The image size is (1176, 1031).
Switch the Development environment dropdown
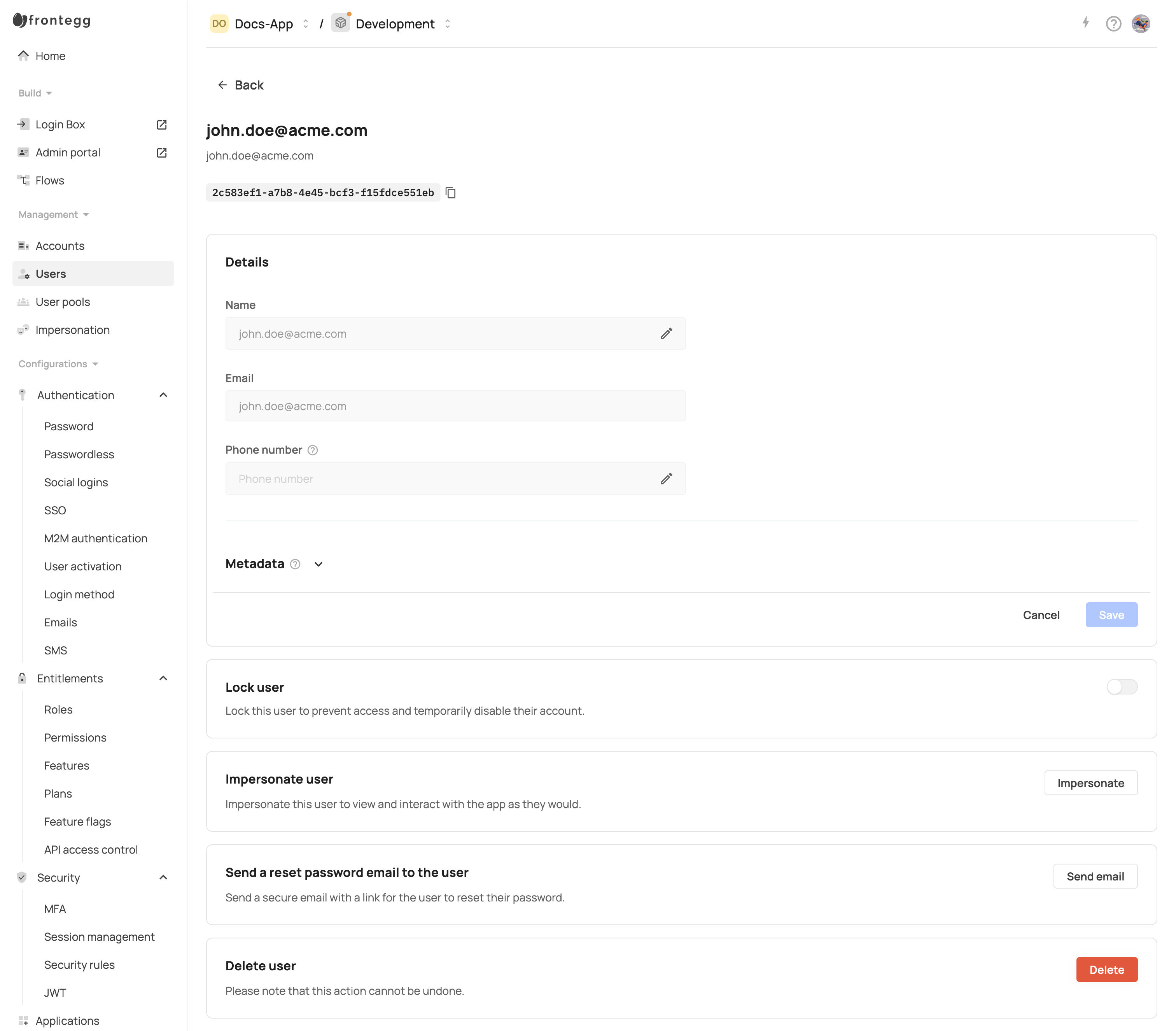coord(447,24)
